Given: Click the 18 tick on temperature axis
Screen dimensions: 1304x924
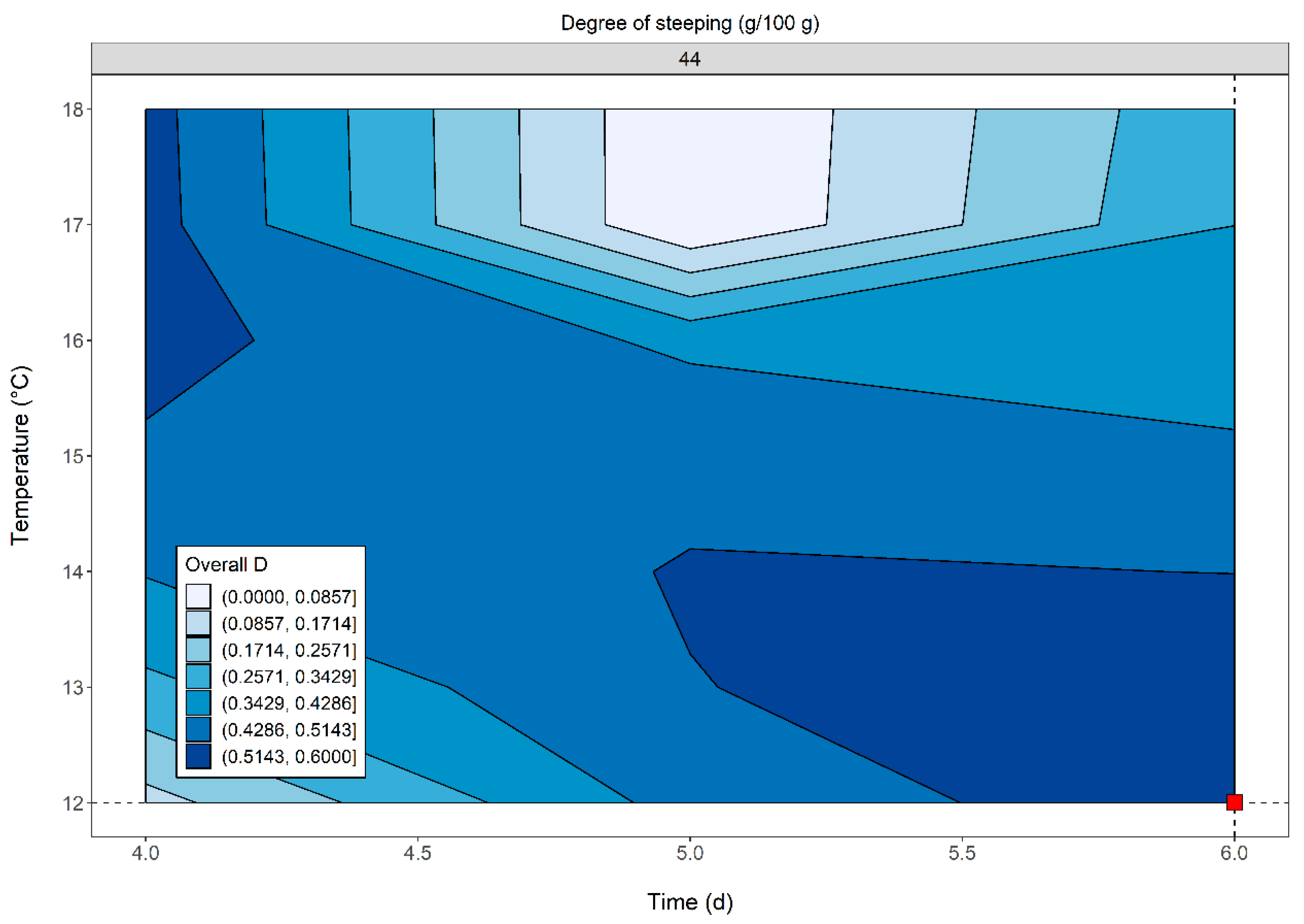Looking at the screenshot, I should click(72, 109).
